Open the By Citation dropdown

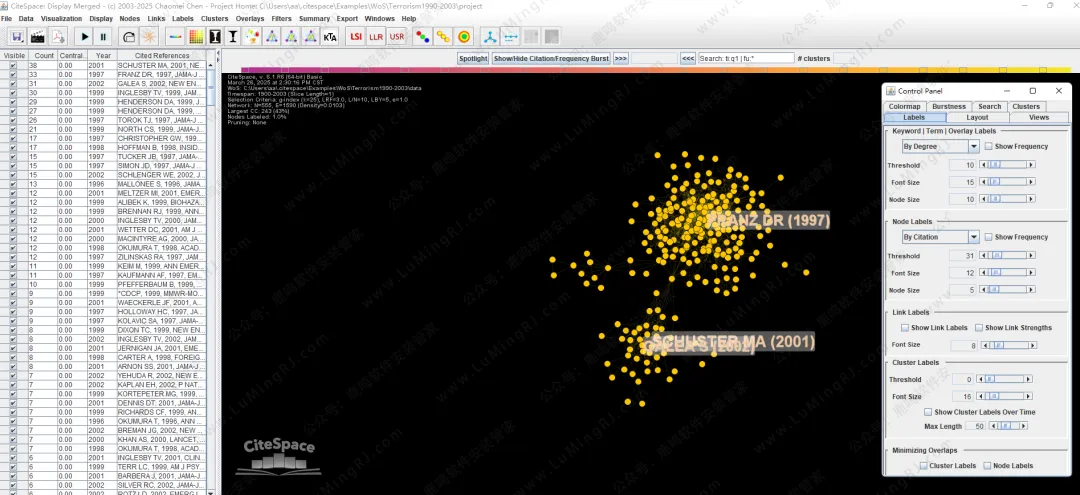pos(974,237)
